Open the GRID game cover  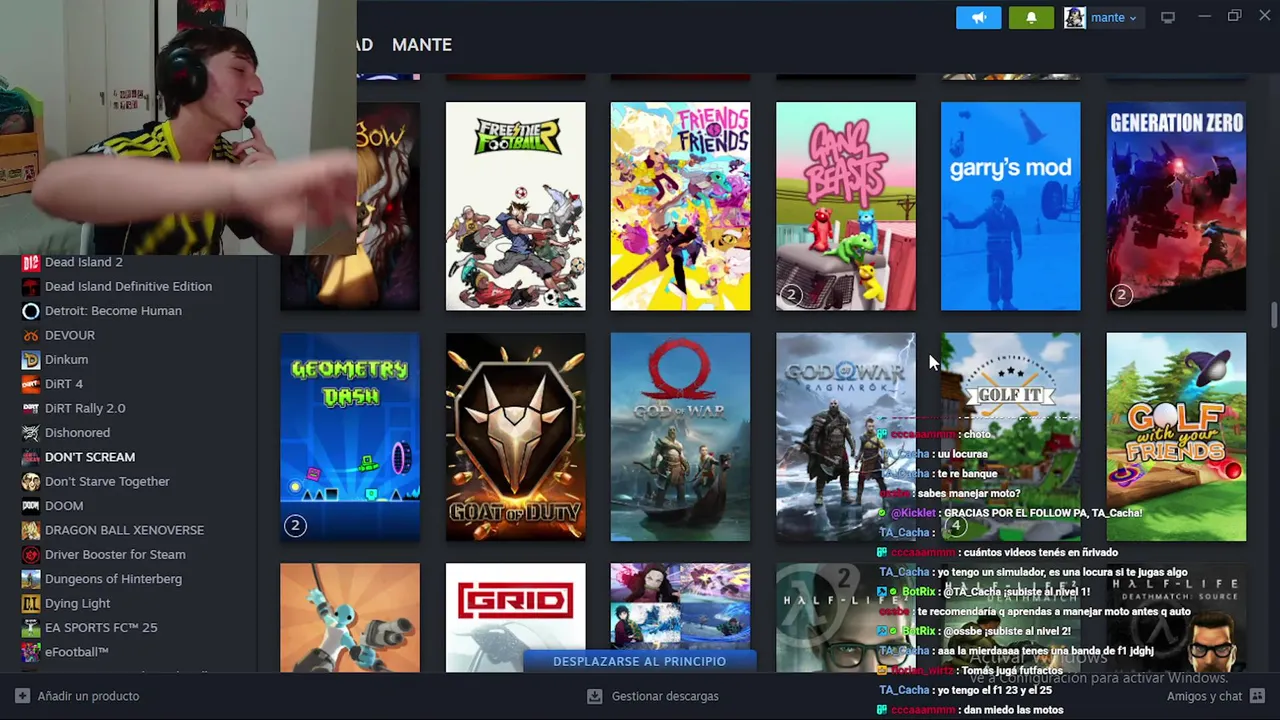[515, 617]
